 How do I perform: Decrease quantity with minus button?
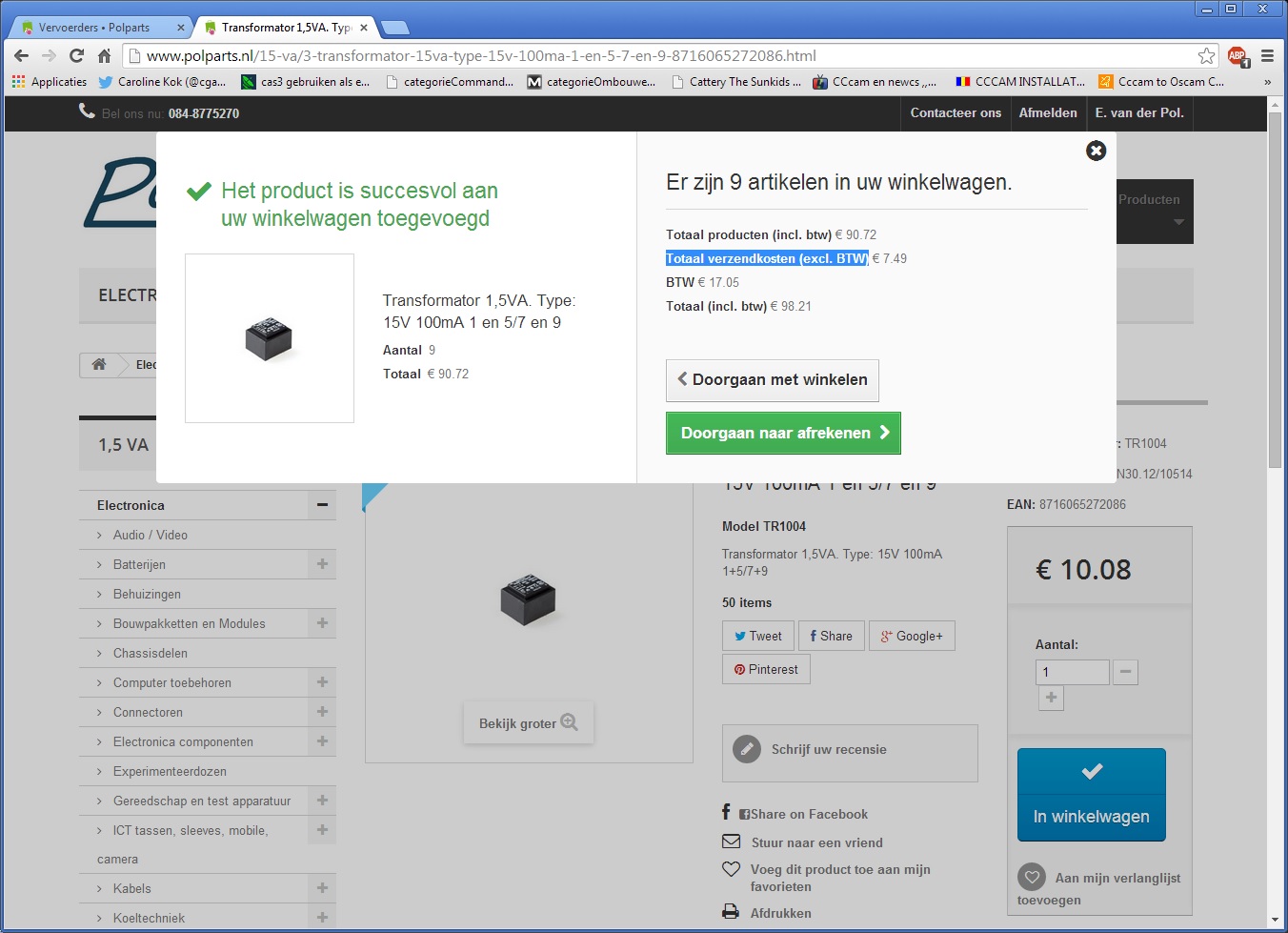click(x=1125, y=672)
